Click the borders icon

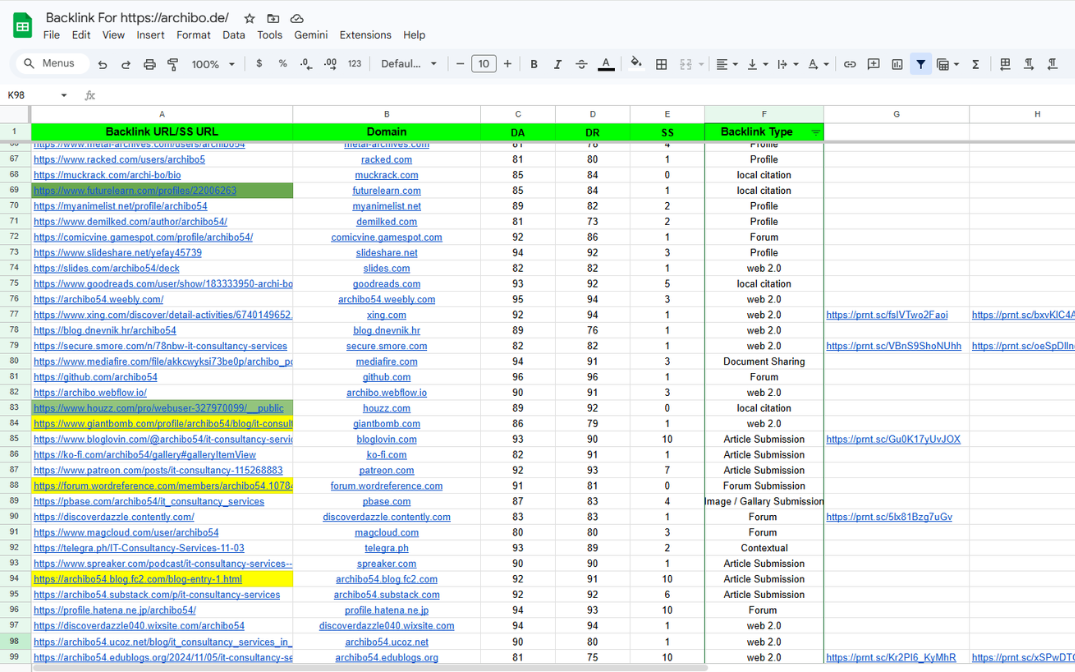click(661, 64)
